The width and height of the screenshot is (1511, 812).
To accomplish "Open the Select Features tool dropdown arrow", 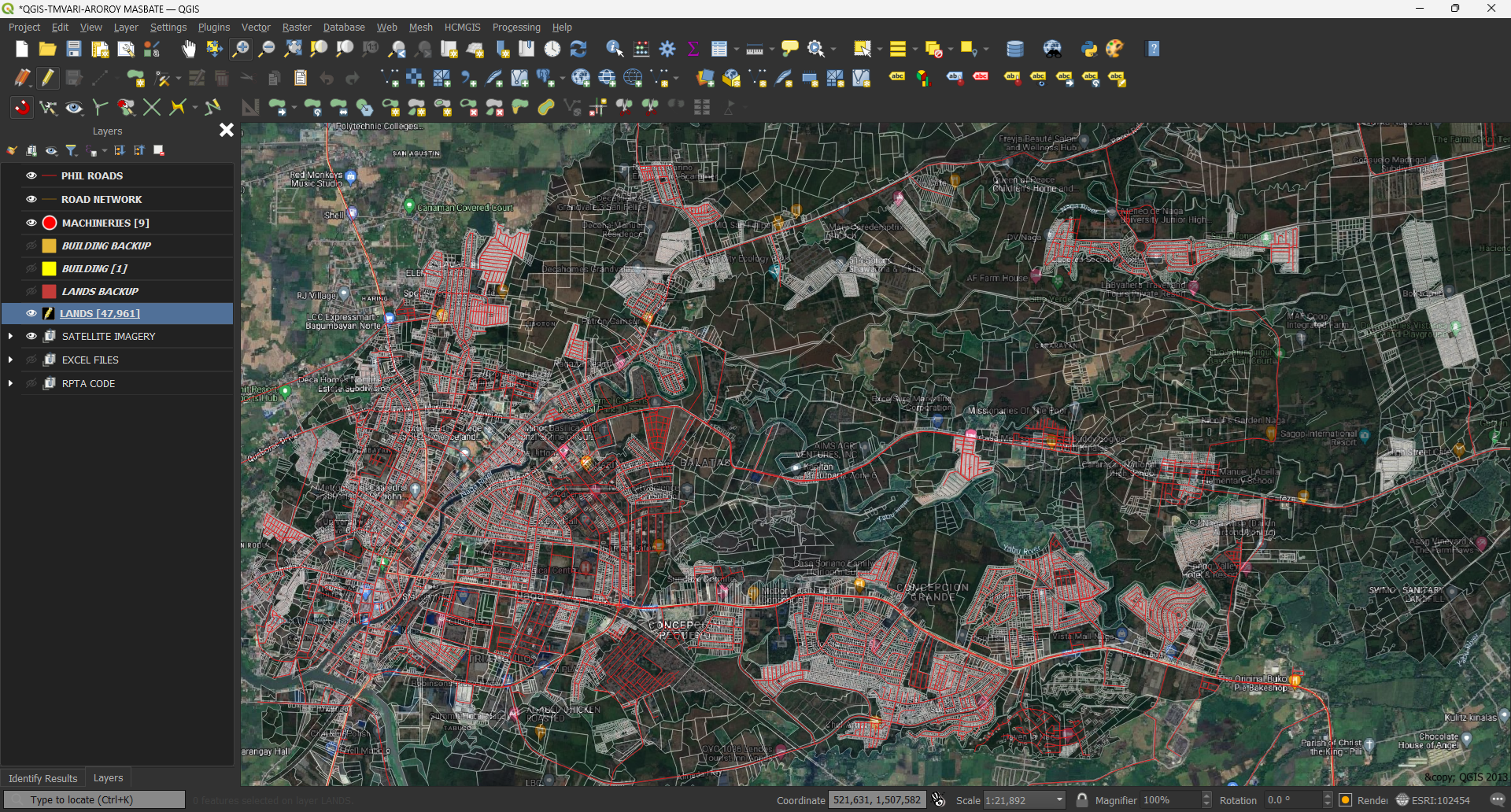I will tap(880, 50).
